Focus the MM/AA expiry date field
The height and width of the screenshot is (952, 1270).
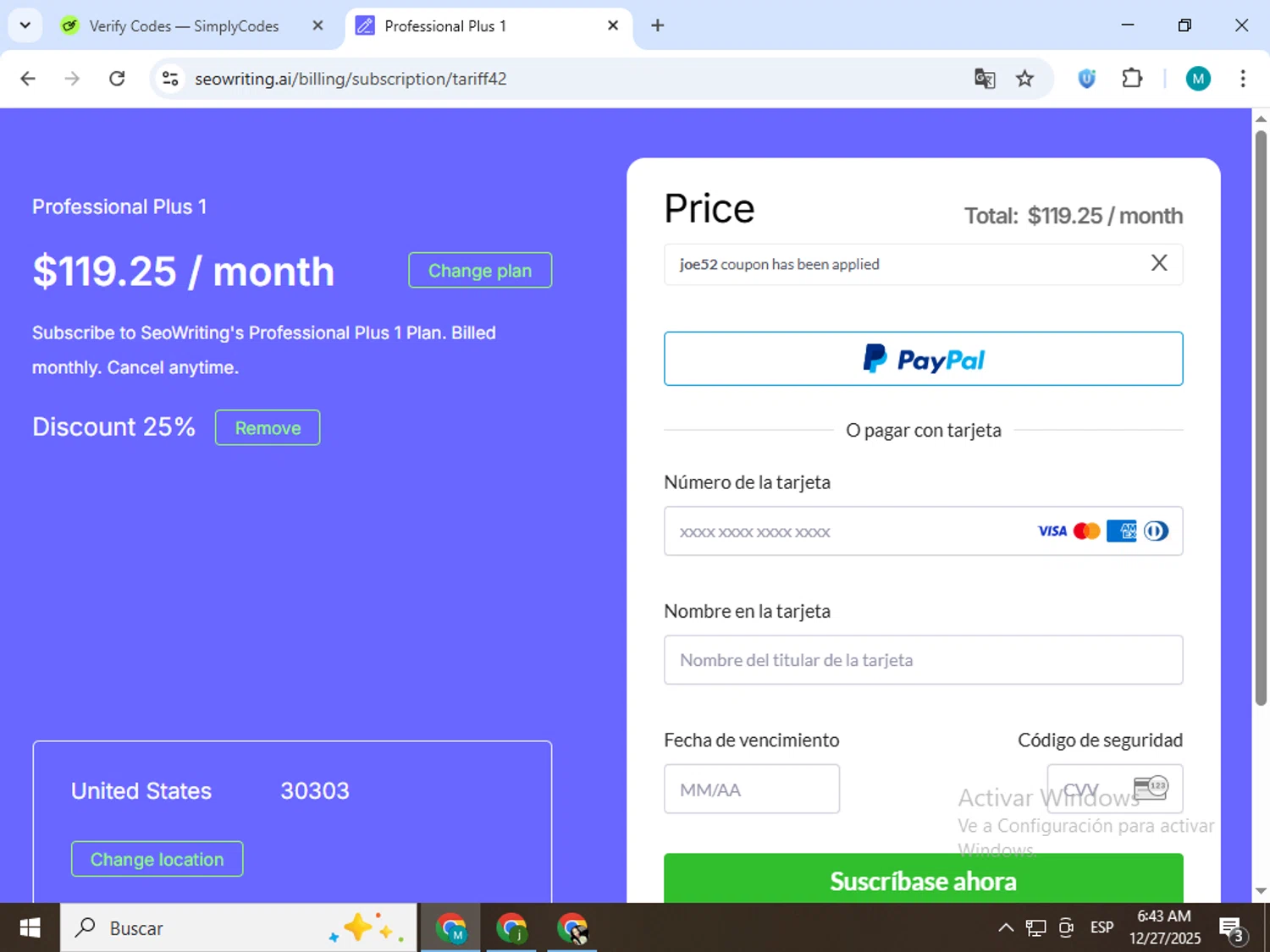(x=752, y=790)
